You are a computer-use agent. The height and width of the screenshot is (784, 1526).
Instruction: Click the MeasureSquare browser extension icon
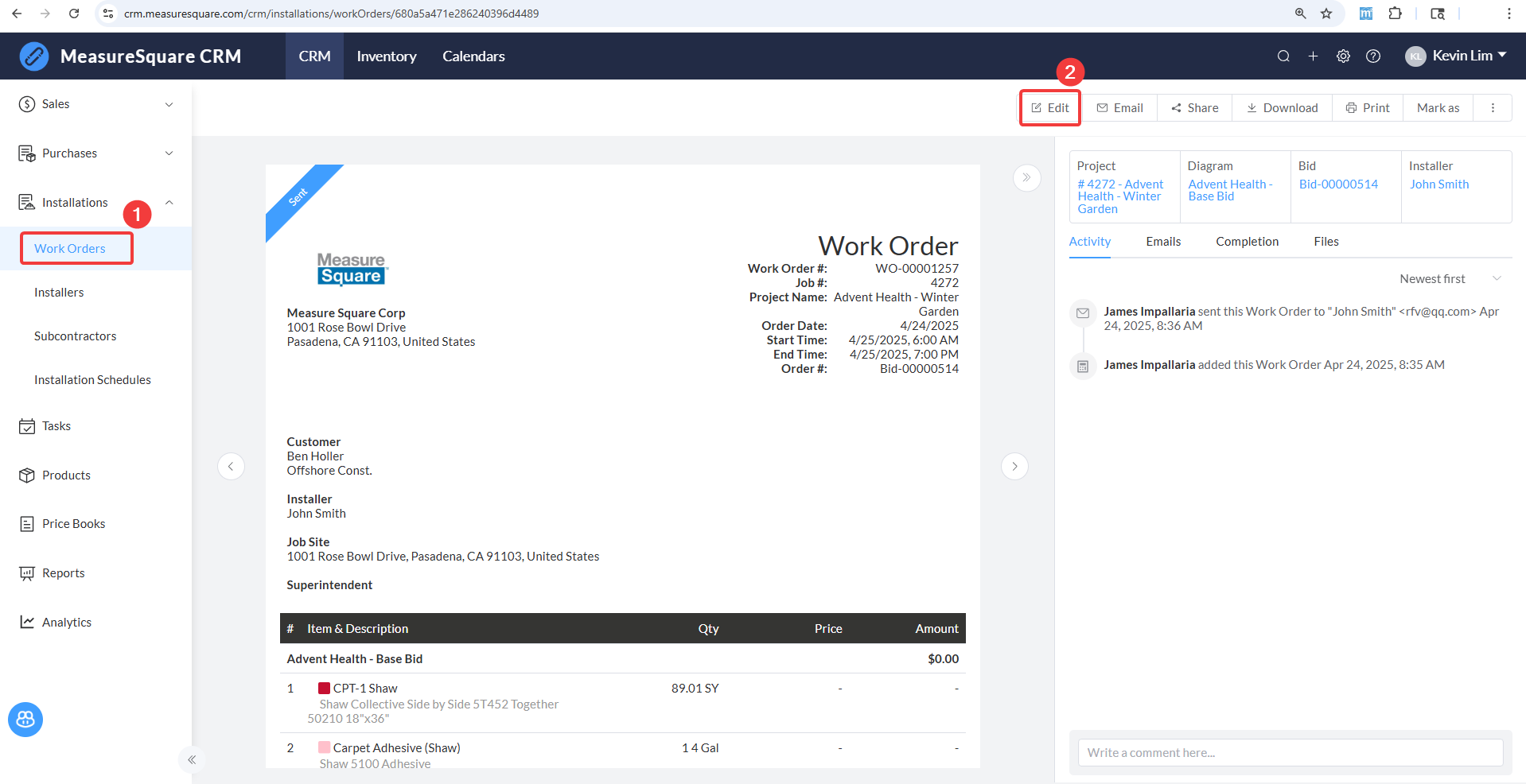(1366, 14)
